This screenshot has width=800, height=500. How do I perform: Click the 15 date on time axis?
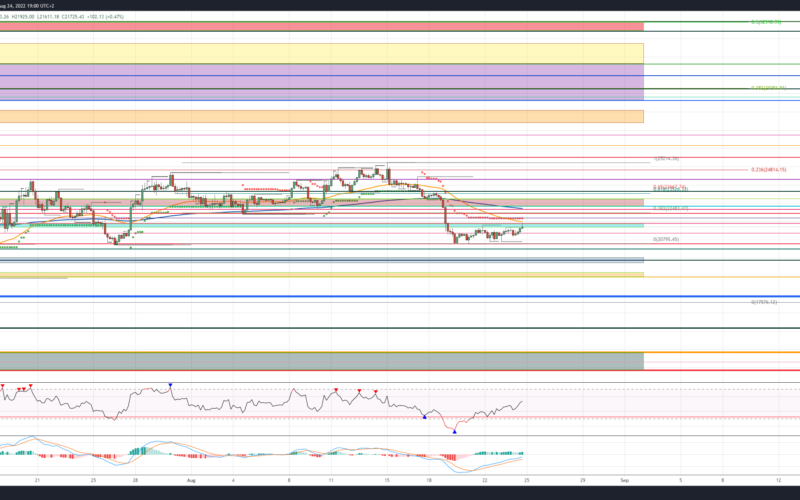(x=387, y=480)
